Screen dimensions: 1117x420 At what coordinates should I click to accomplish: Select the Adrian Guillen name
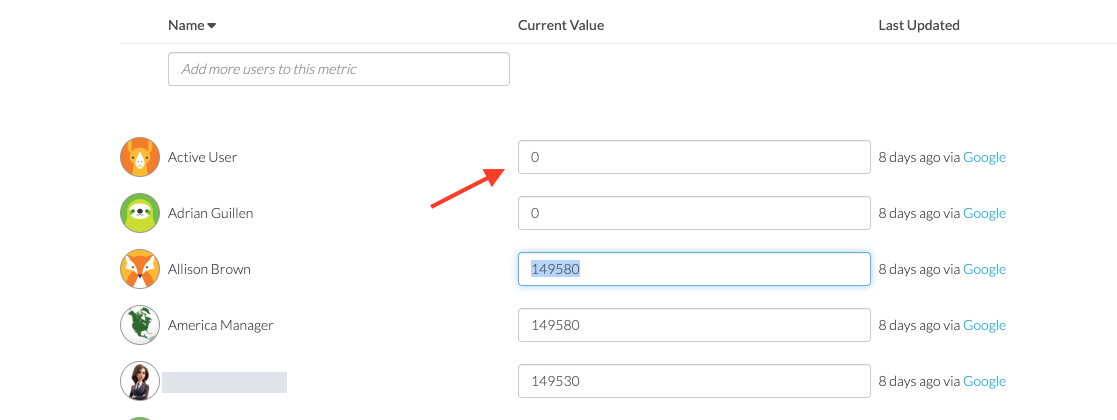point(210,213)
